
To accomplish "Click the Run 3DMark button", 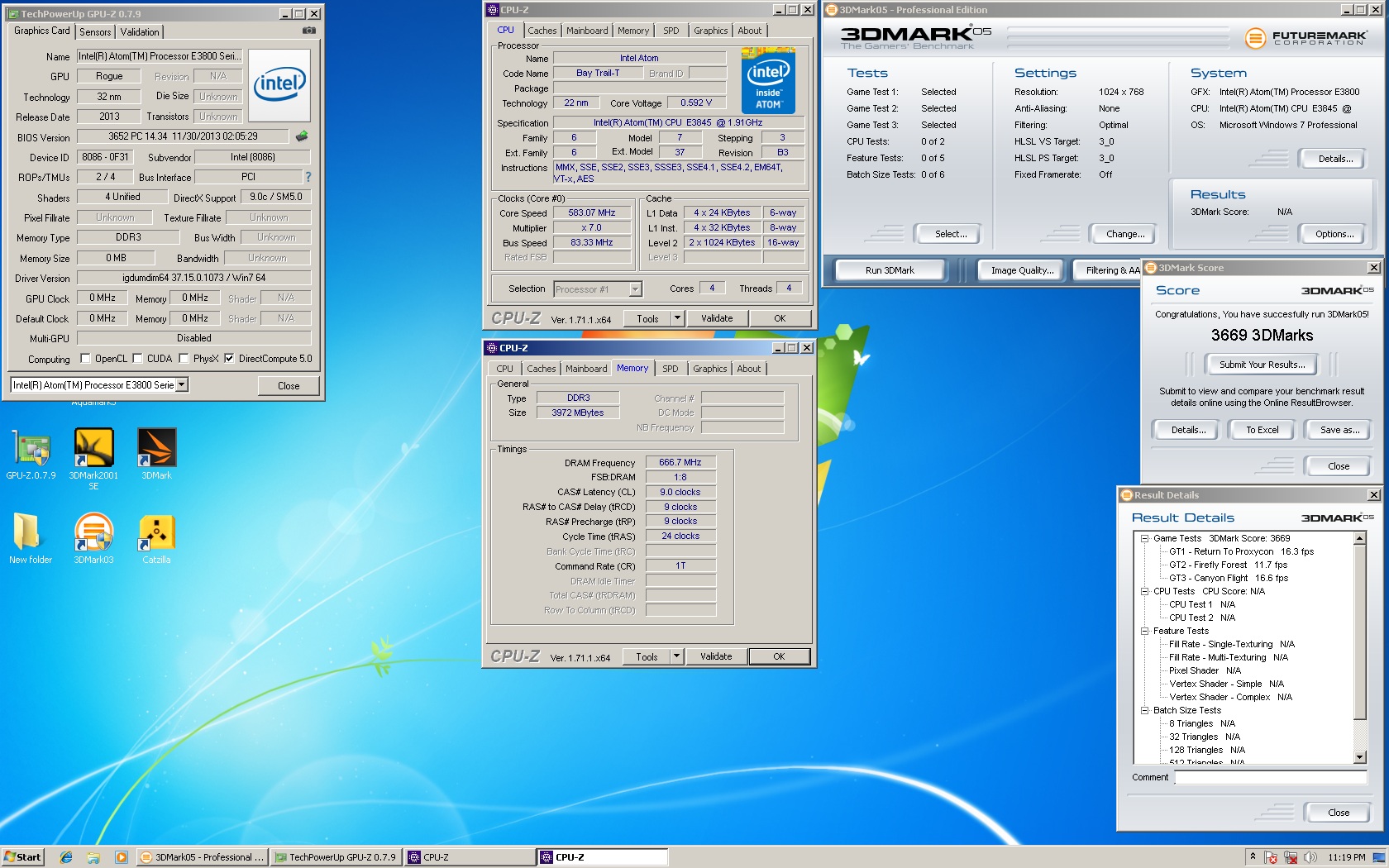I will pyautogui.click(x=890, y=270).
